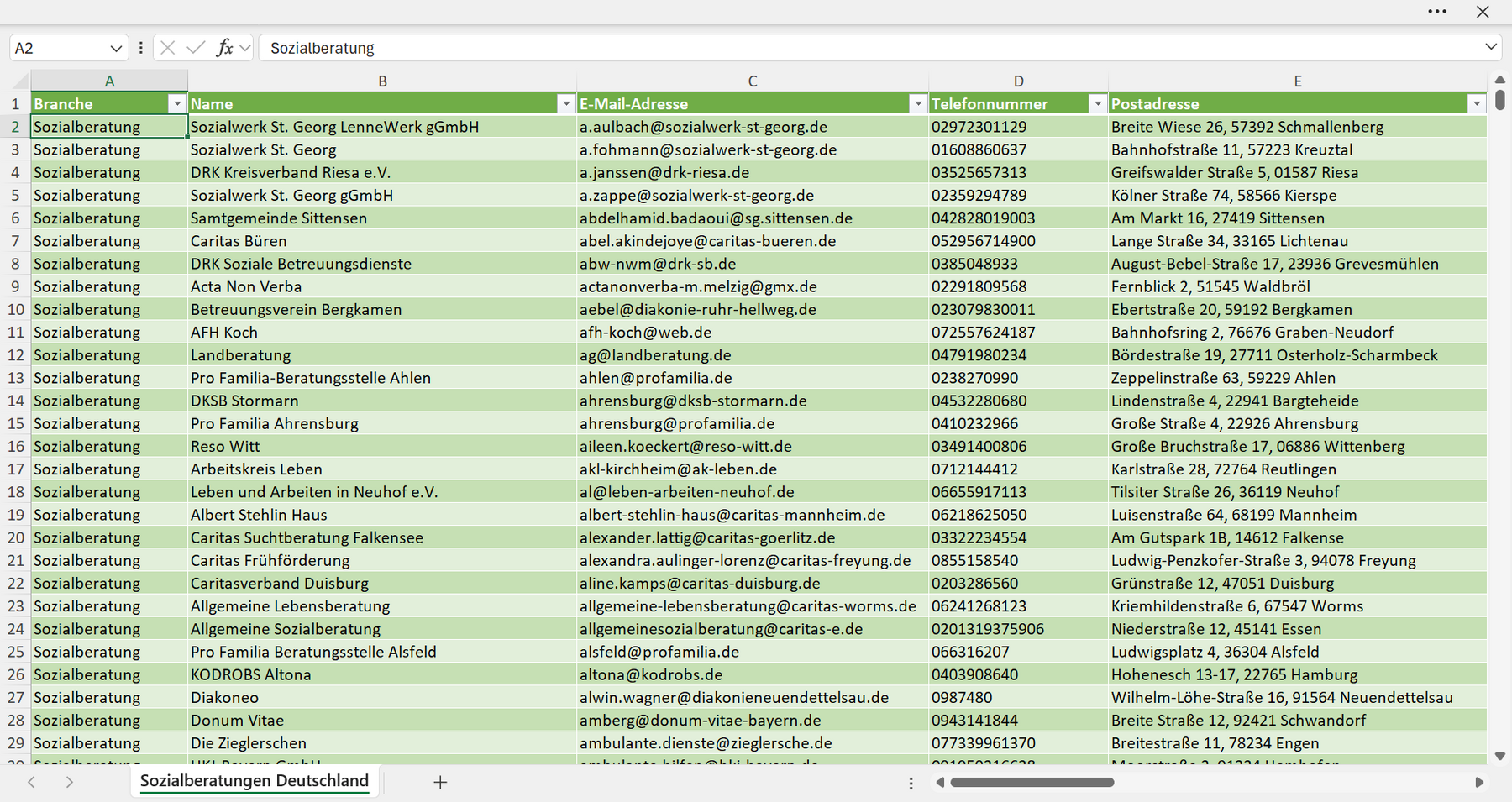Cancel the formula bar entry

click(x=167, y=48)
